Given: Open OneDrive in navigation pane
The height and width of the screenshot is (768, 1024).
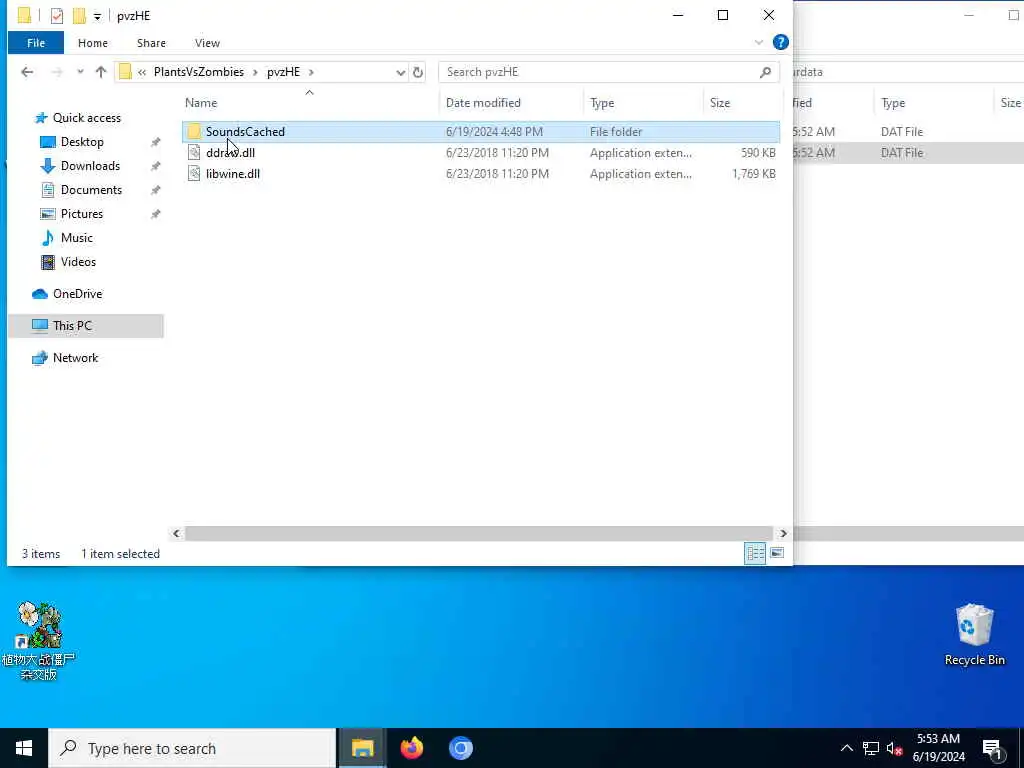Looking at the screenshot, I should click(x=77, y=294).
